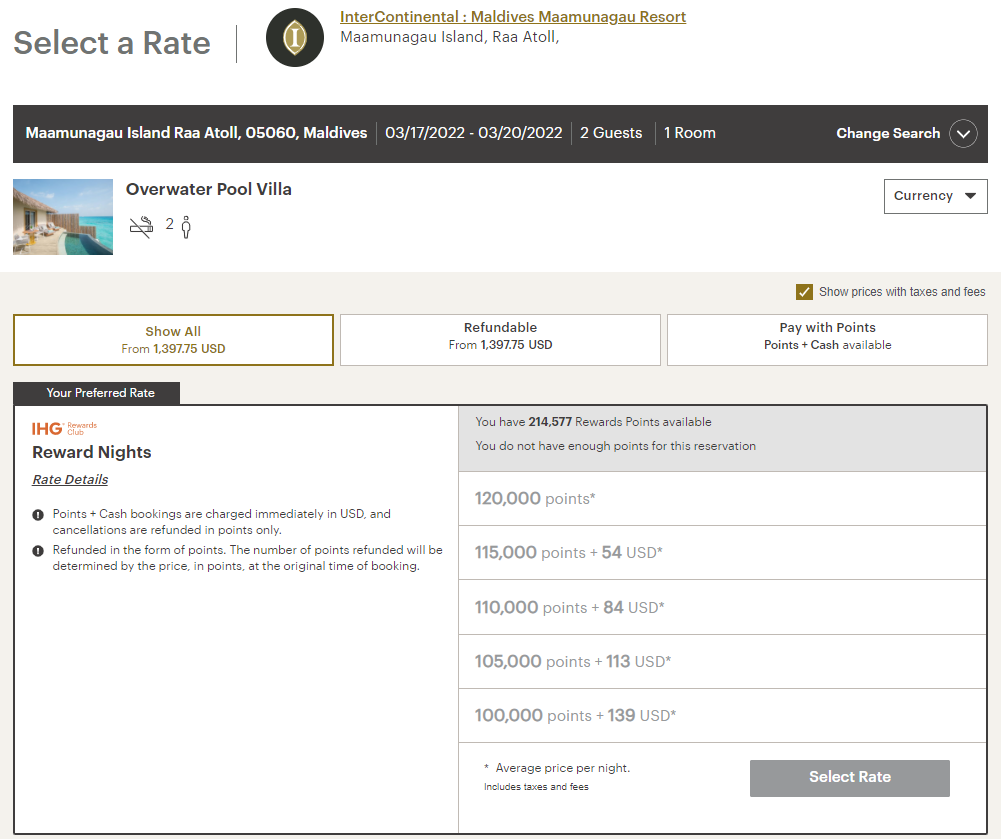Click the info icon beside the refund note
This screenshot has height=839, width=1001.
pos(36,551)
